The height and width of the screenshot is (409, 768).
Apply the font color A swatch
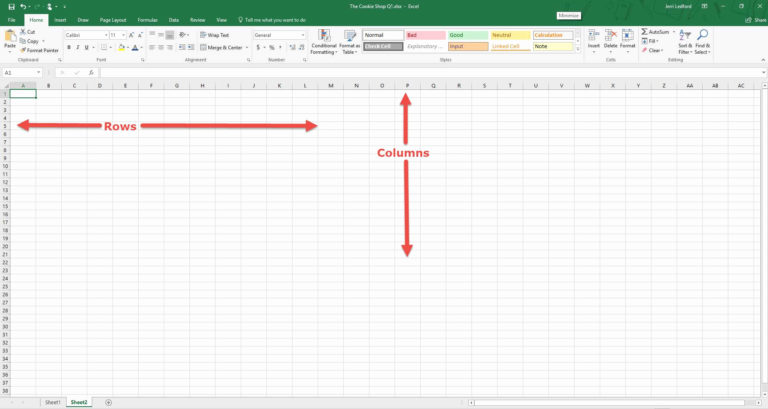click(135, 48)
